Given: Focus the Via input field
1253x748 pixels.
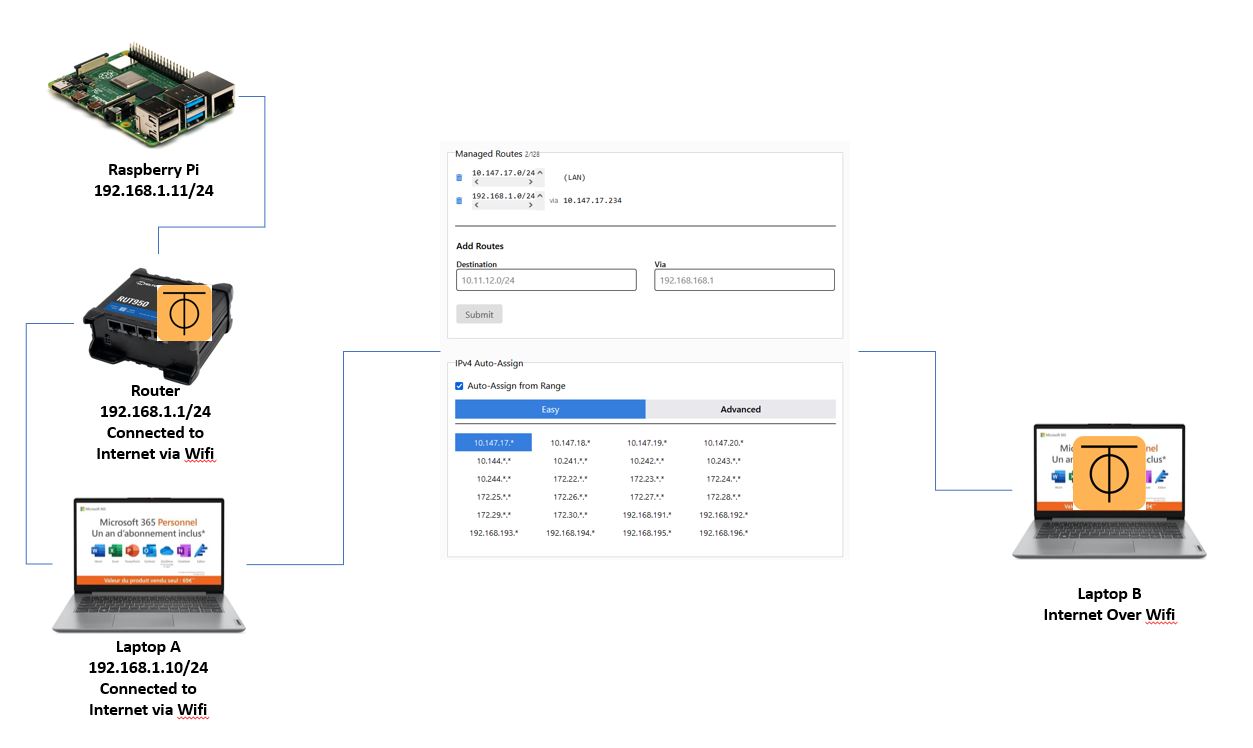Looking at the screenshot, I should click(x=744, y=281).
